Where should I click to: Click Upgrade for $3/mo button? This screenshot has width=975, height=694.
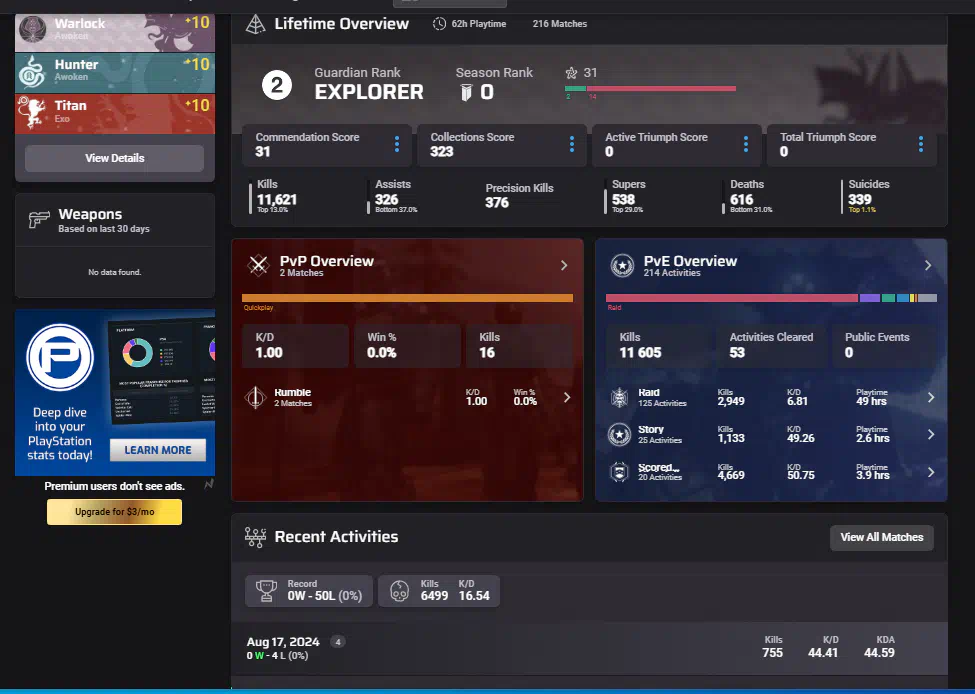tap(114, 512)
